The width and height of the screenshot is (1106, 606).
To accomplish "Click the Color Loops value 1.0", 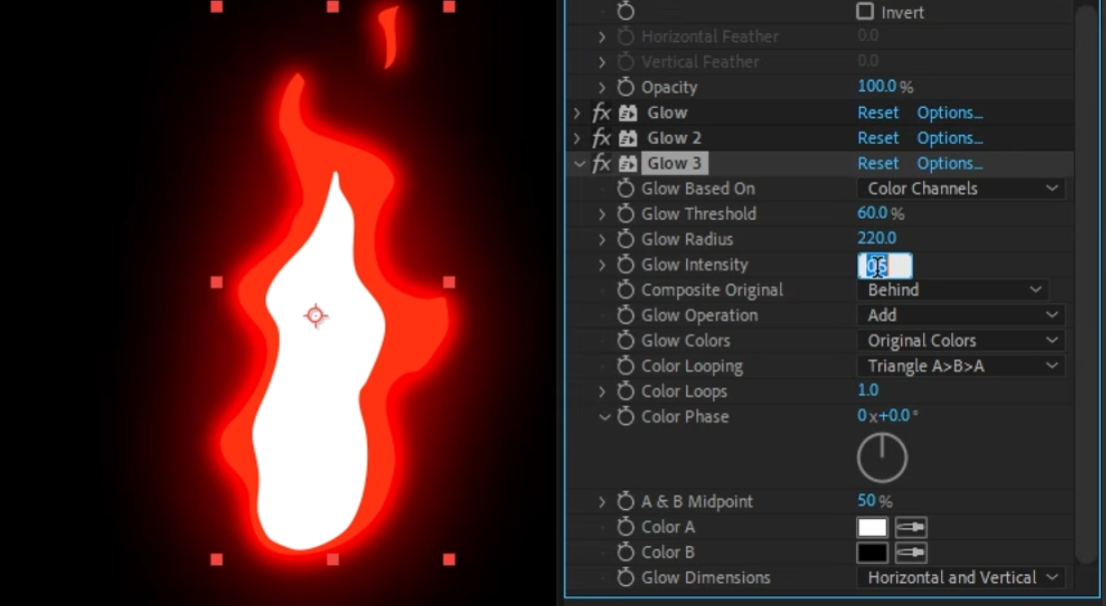I will (x=868, y=391).
